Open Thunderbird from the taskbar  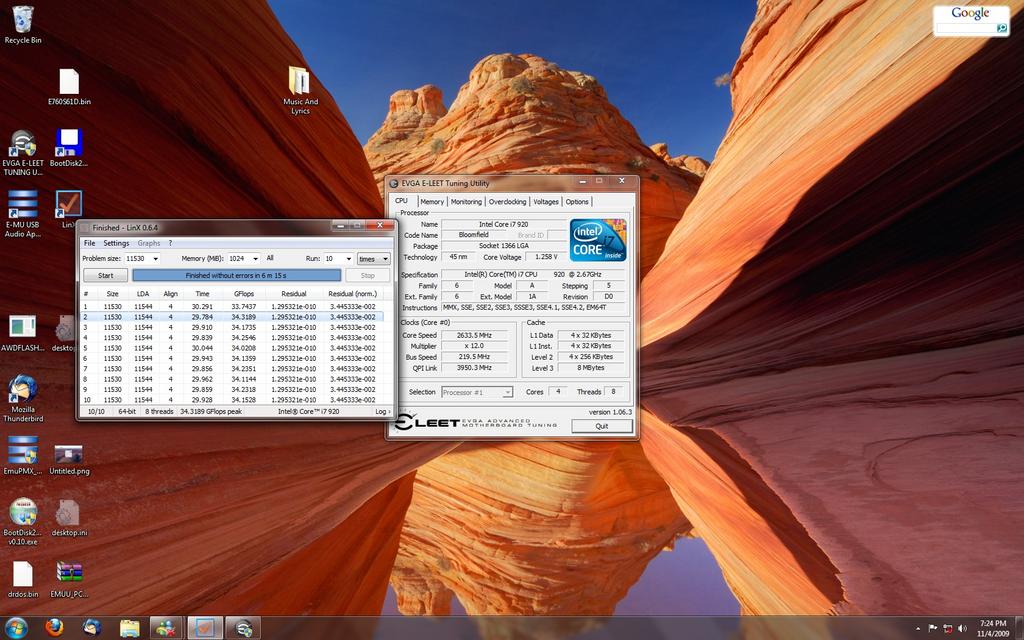coord(91,628)
